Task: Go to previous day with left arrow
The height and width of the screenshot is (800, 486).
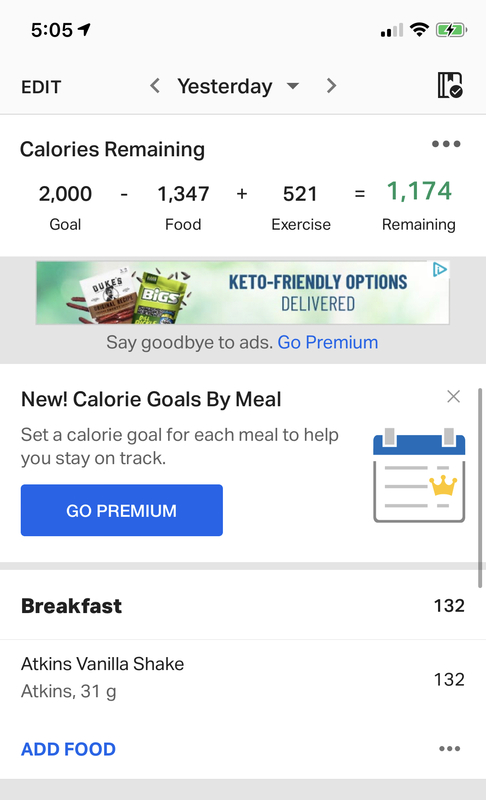Action: (155, 86)
